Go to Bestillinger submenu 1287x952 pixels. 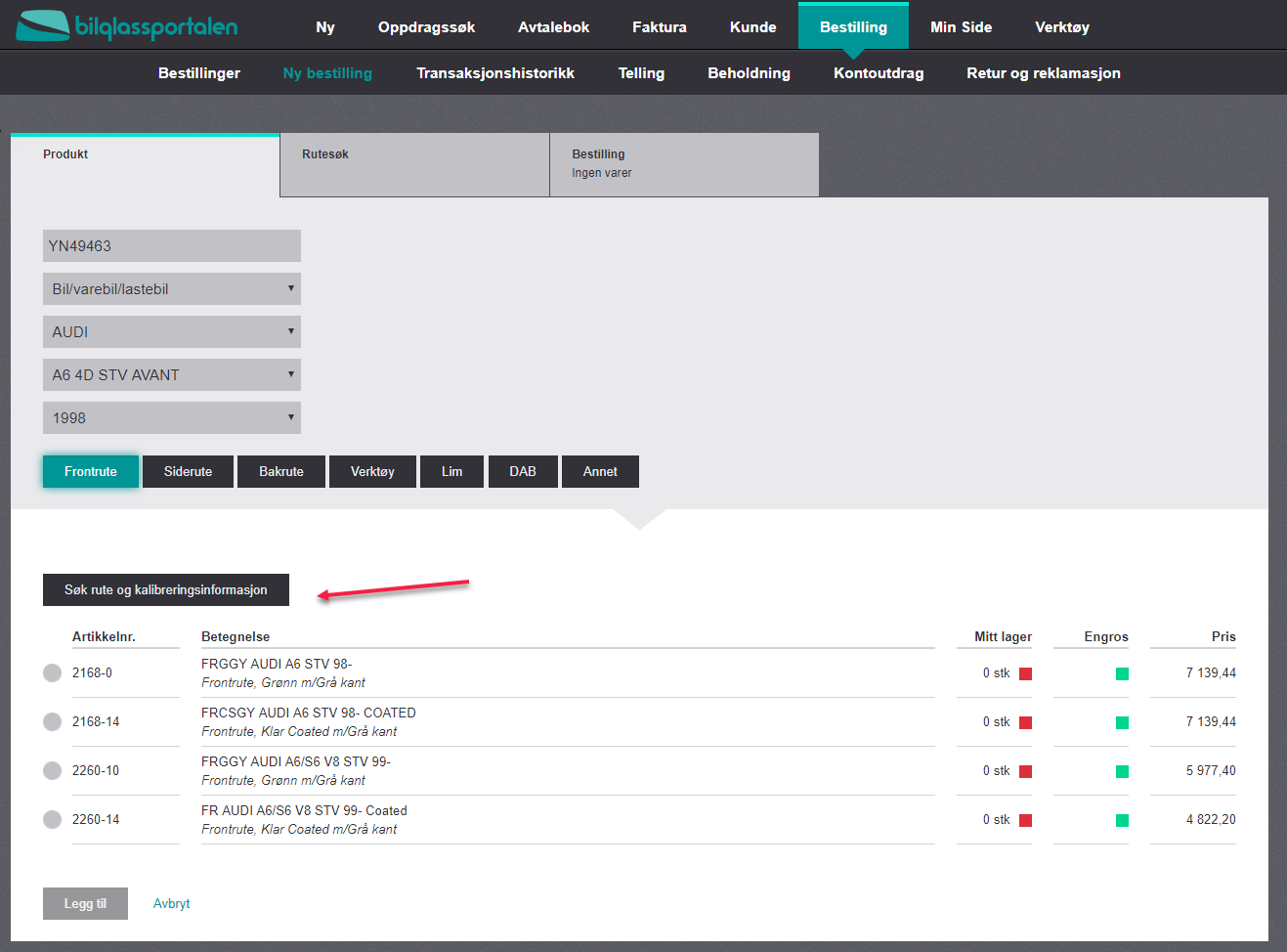point(199,73)
